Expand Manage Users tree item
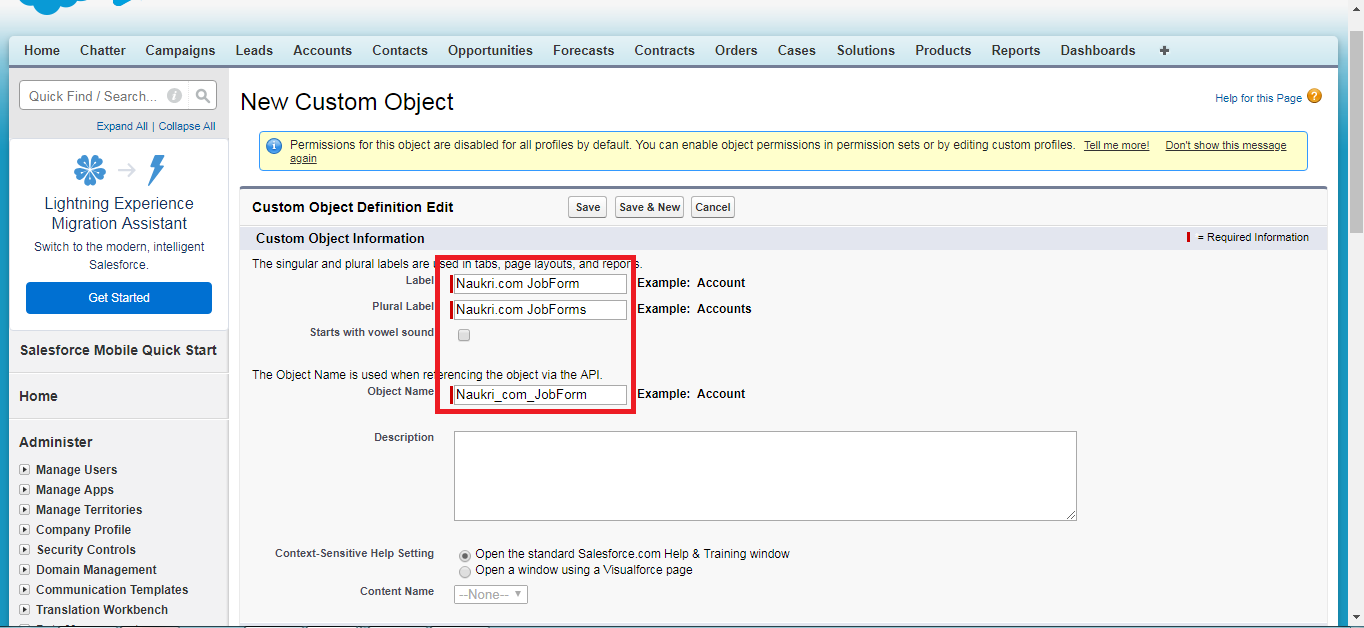1364x628 pixels. point(25,469)
